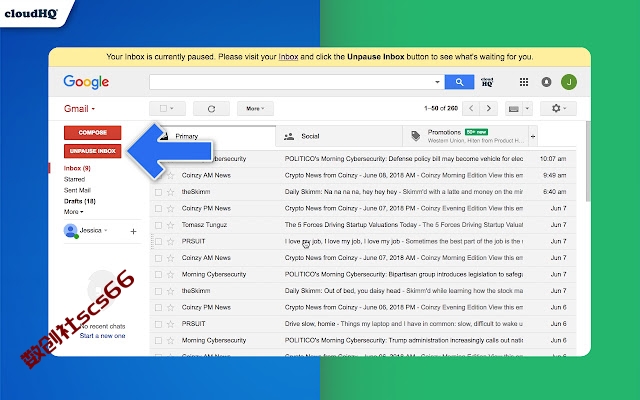
Task: Refresh the inbox
Action: pyautogui.click(x=211, y=109)
